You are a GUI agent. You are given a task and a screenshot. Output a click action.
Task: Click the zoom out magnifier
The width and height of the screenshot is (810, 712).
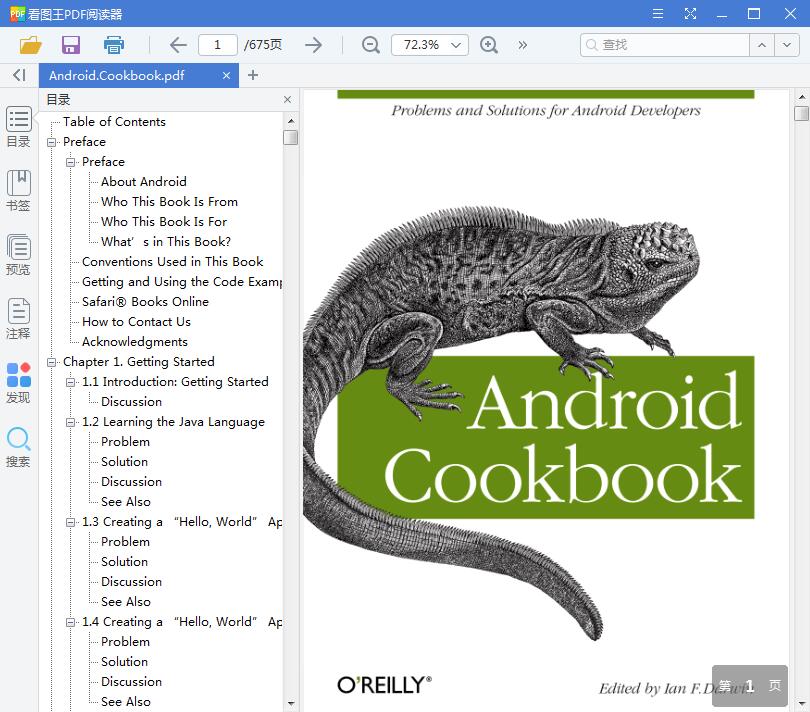371,45
